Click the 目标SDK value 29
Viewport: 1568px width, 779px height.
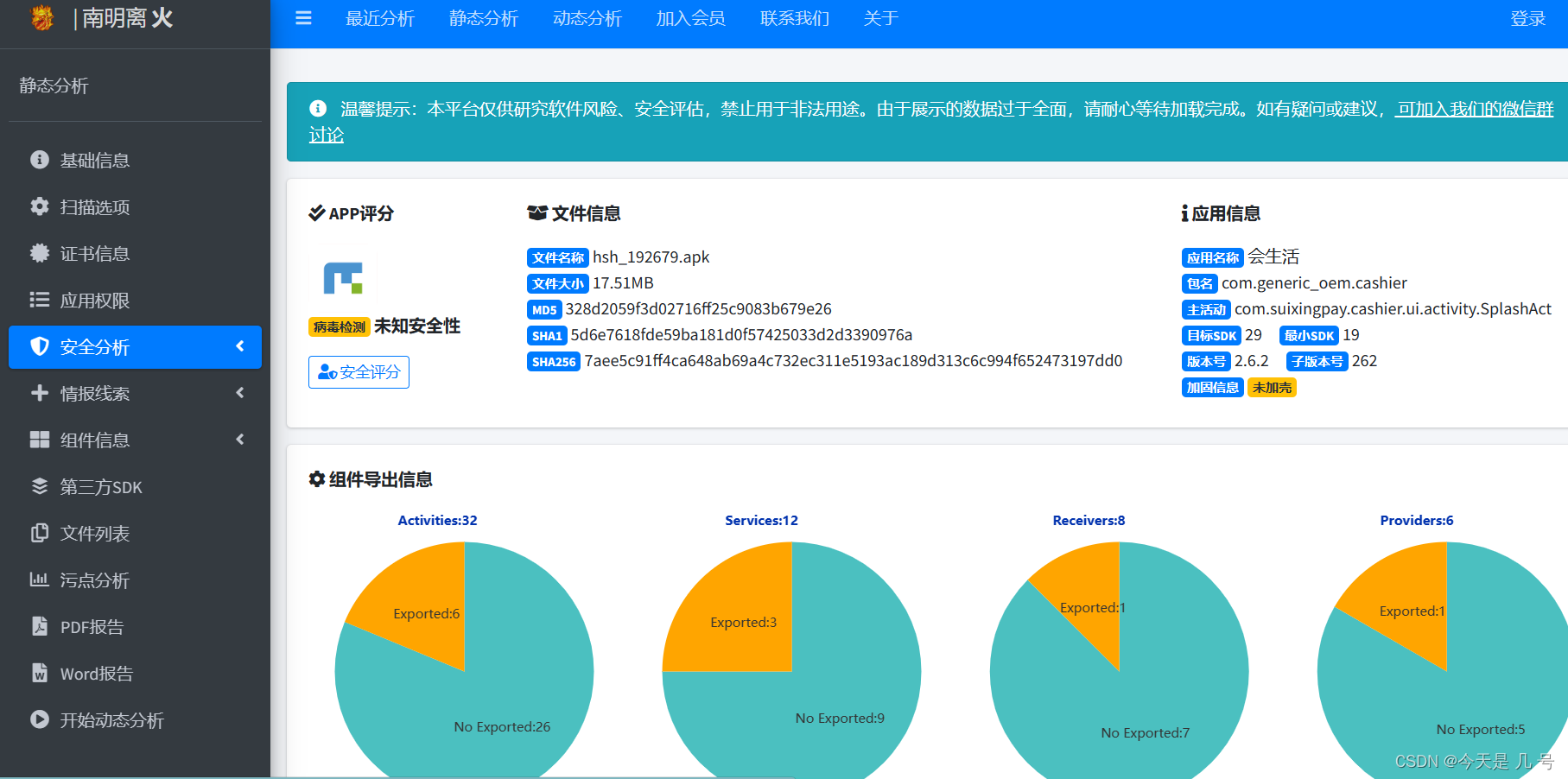[x=1254, y=335]
